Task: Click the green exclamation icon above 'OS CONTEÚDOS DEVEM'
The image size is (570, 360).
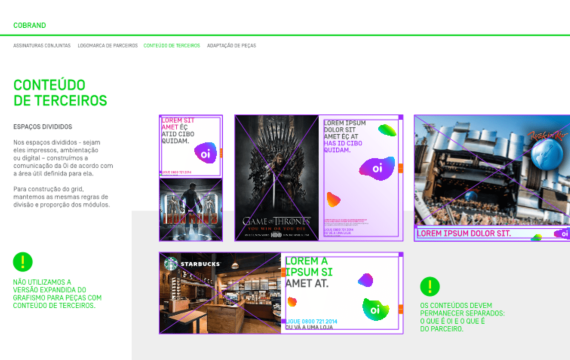Action: tap(430, 287)
